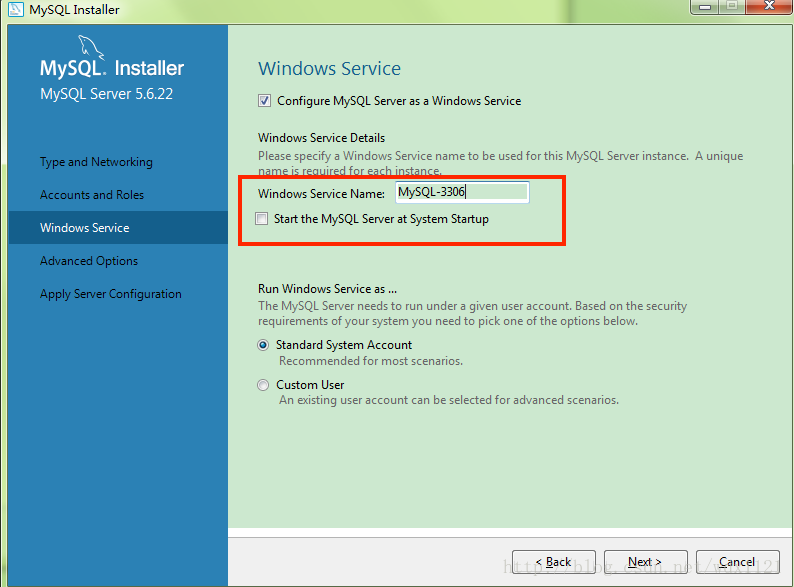Select the Standard System Account radio button
This screenshot has width=794, height=587.
pos(263,345)
